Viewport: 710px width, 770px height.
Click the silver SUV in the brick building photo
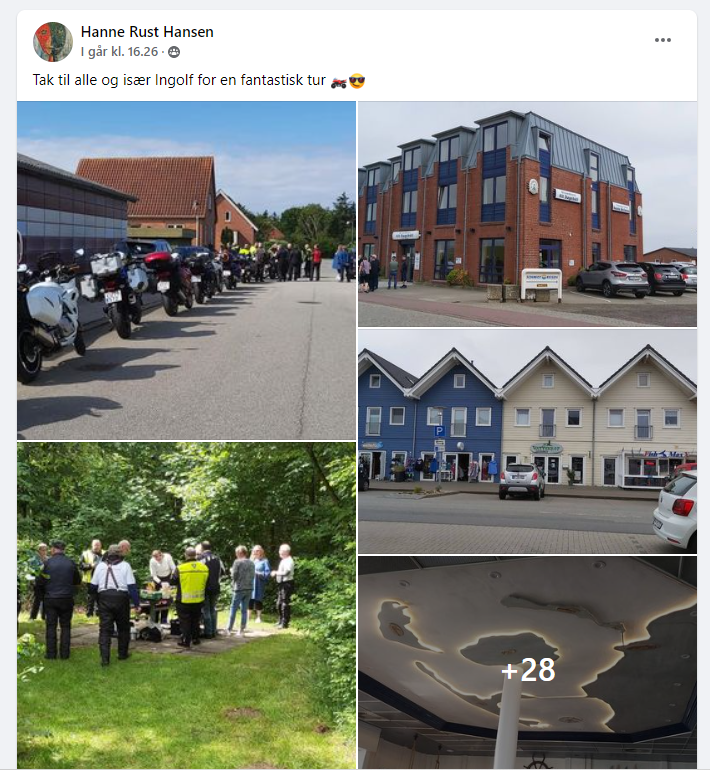[612, 278]
